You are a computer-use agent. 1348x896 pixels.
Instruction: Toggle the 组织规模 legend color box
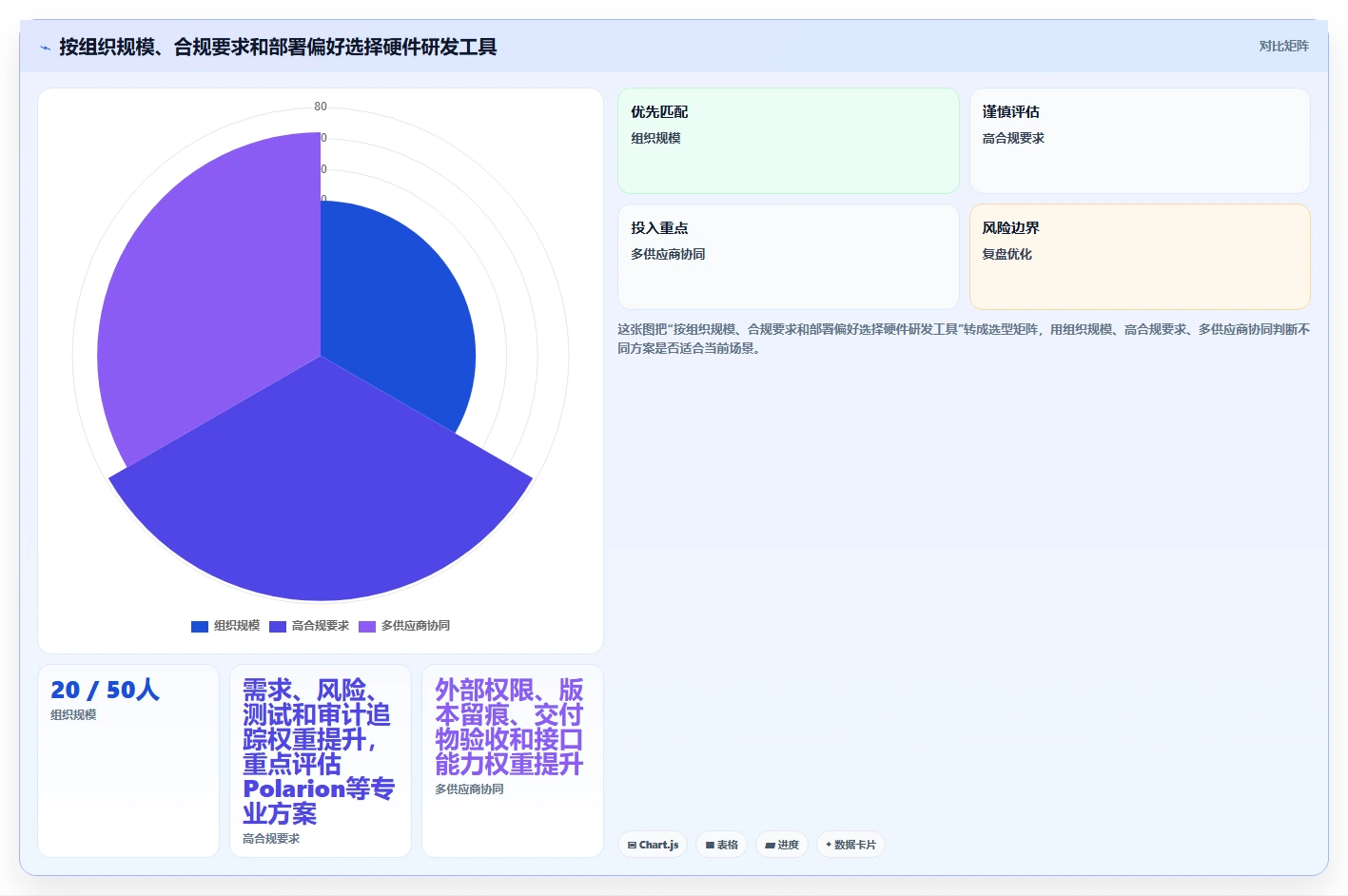coord(200,626)
